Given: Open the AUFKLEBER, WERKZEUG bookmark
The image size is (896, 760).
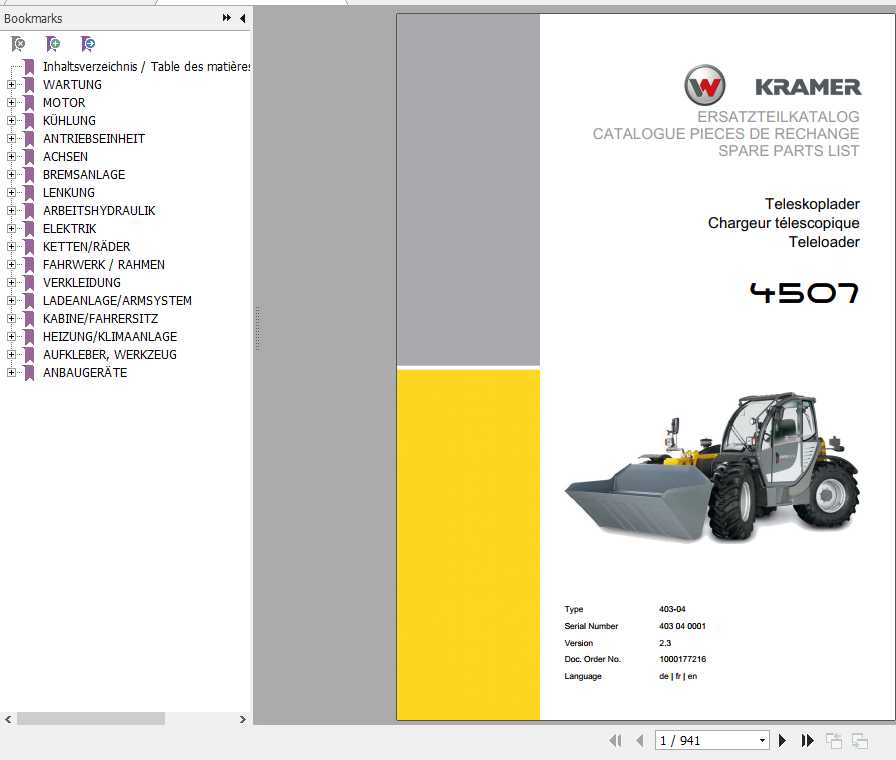Looking at the screenshot, I should (110, 355).
